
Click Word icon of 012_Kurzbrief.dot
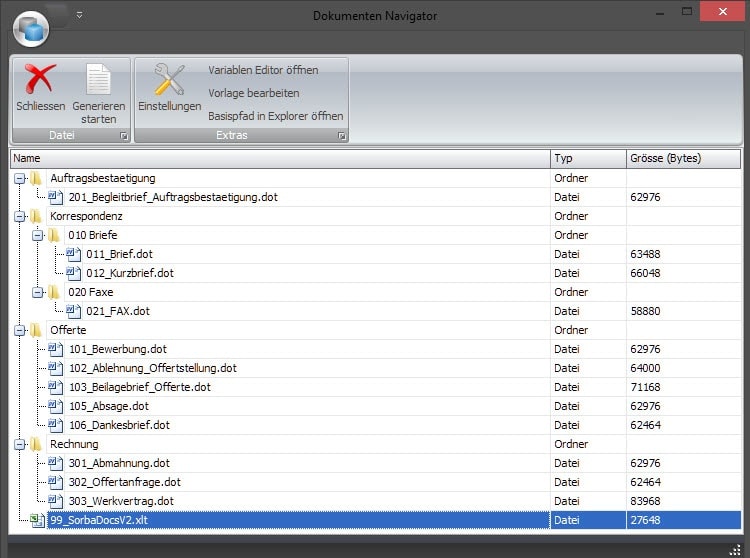[73, 273]
